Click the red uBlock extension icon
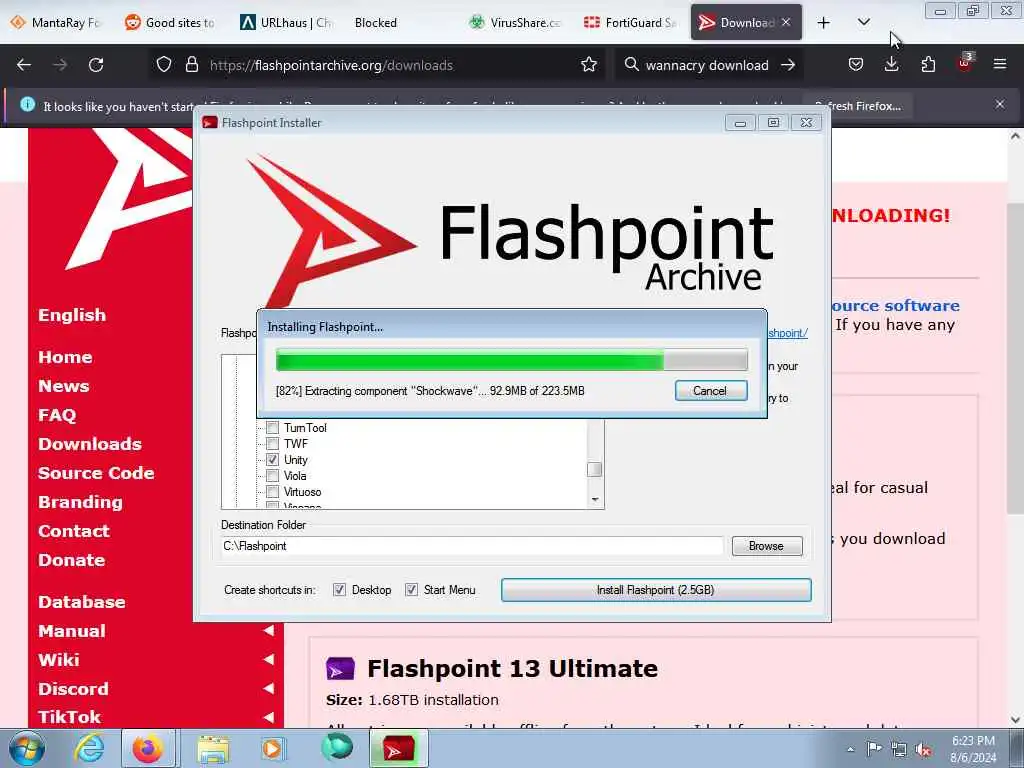 pos(965,63)
